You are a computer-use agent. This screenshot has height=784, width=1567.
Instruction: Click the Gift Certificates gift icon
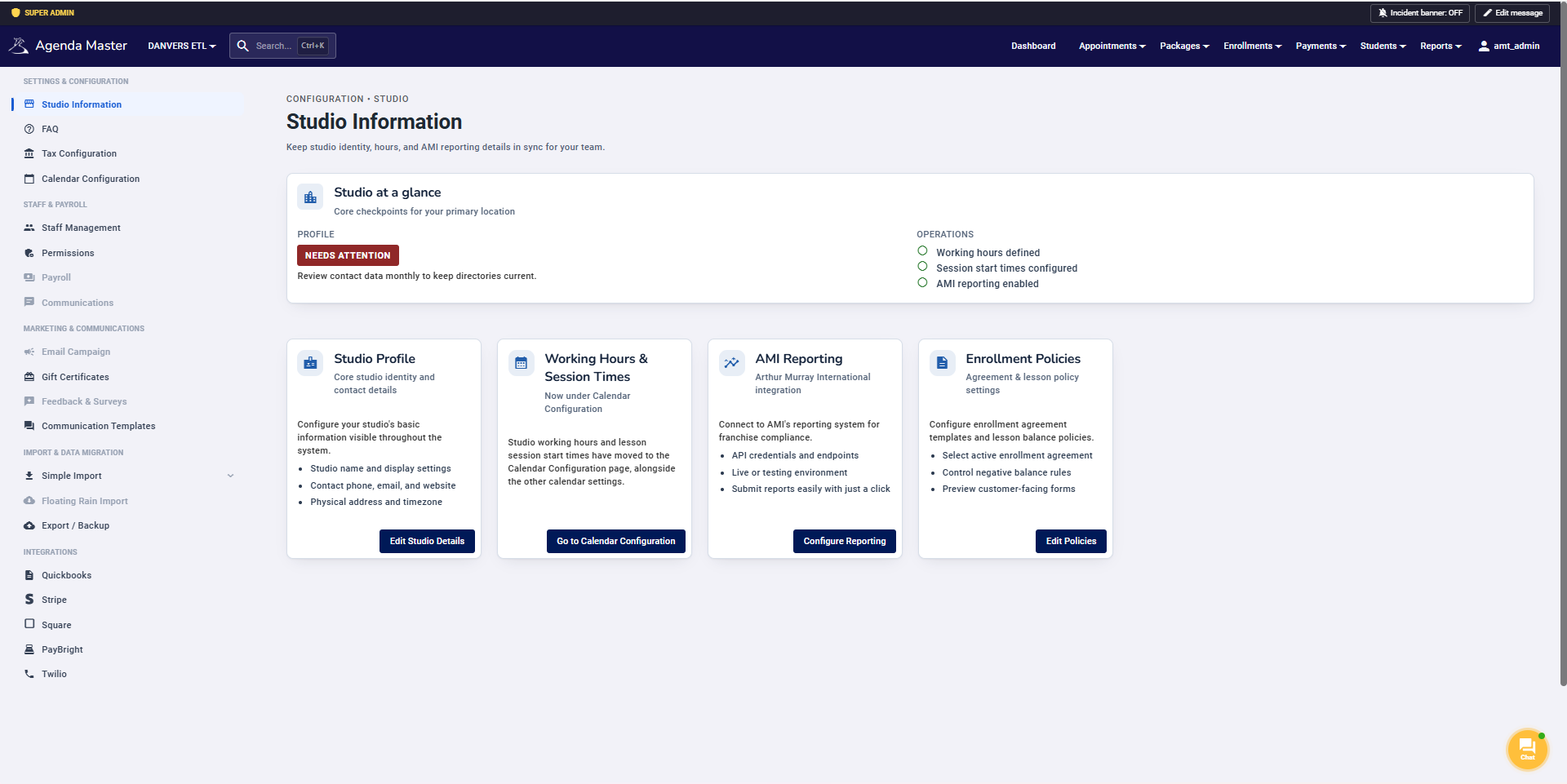click(x=29, y=377)
